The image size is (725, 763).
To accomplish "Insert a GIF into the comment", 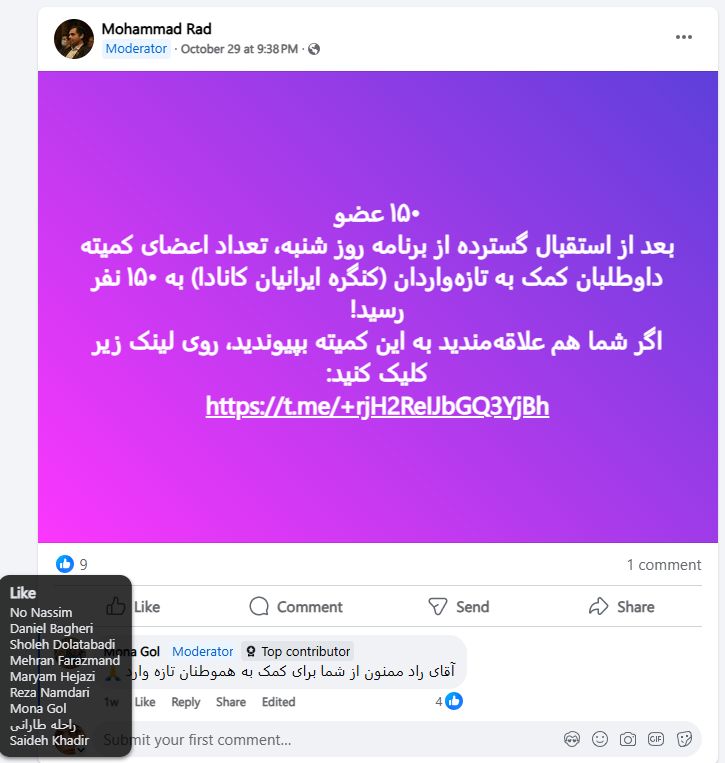I will coord(656,740).
